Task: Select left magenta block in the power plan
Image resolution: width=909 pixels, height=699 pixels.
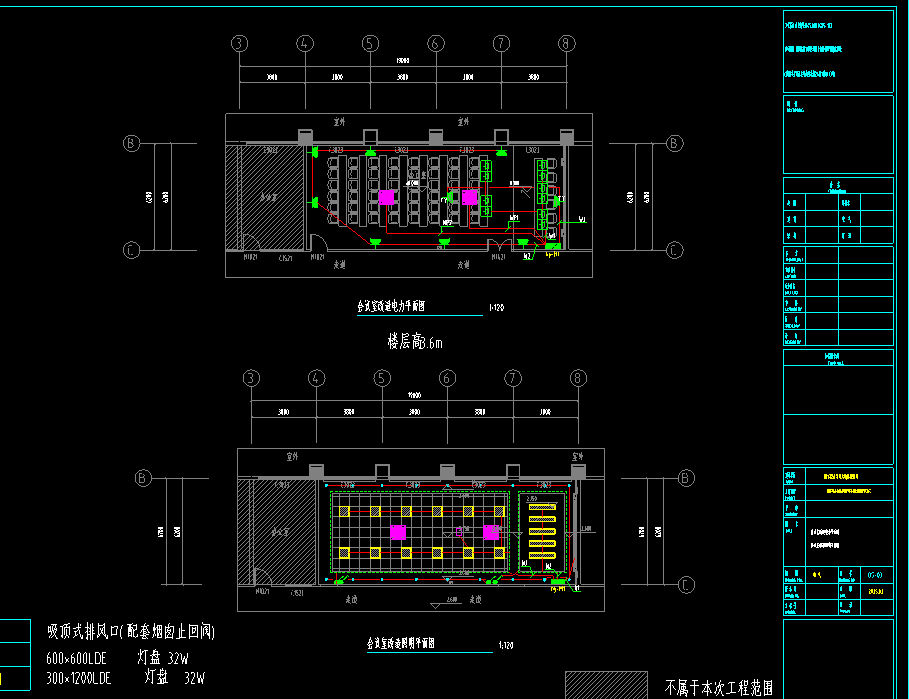Action: [386, 197]
